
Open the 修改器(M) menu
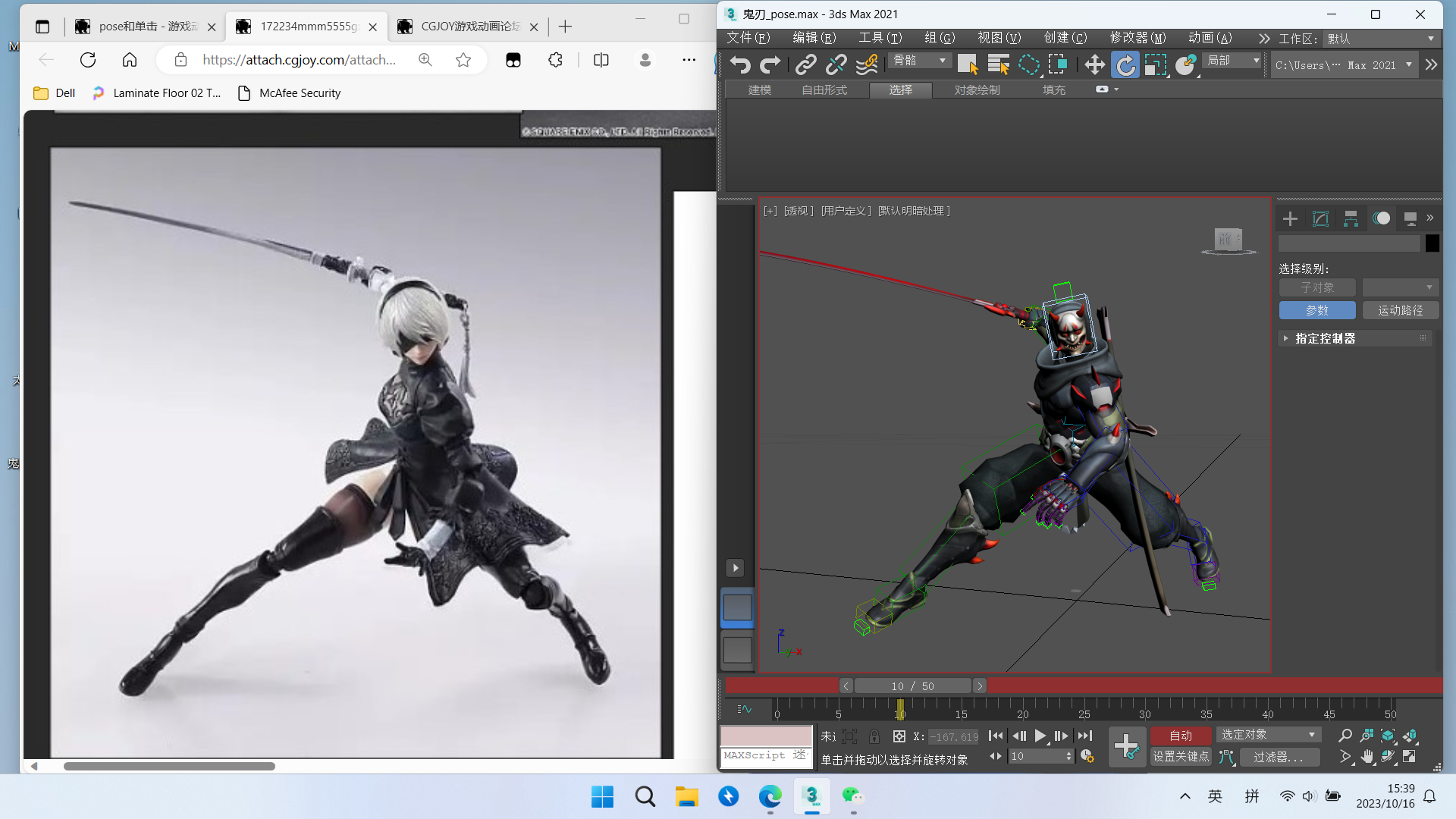[1137, 38]
